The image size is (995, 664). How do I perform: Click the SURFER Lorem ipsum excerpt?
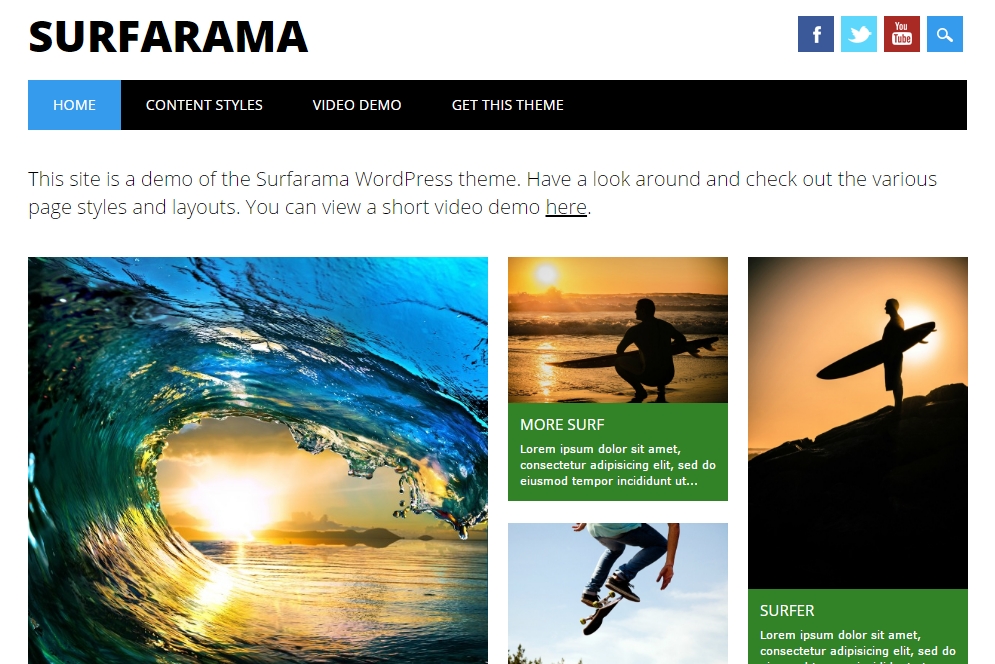click(x=857, y=646)
